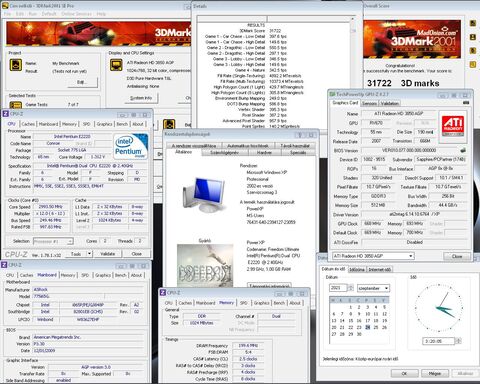Image resolution: width=480 pixels, height=384 pixels.
Task: Click the Validate button in CPU-Z
Action: [107, 254]
